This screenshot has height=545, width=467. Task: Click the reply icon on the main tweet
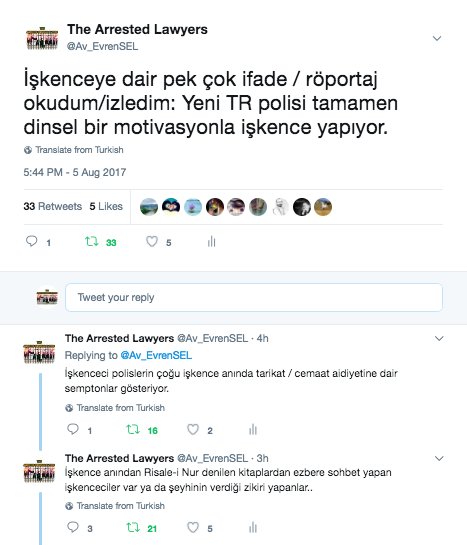32,241
